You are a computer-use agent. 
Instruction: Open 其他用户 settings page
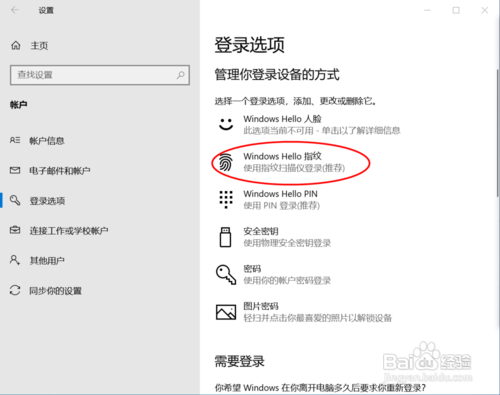tap(47, 260)
